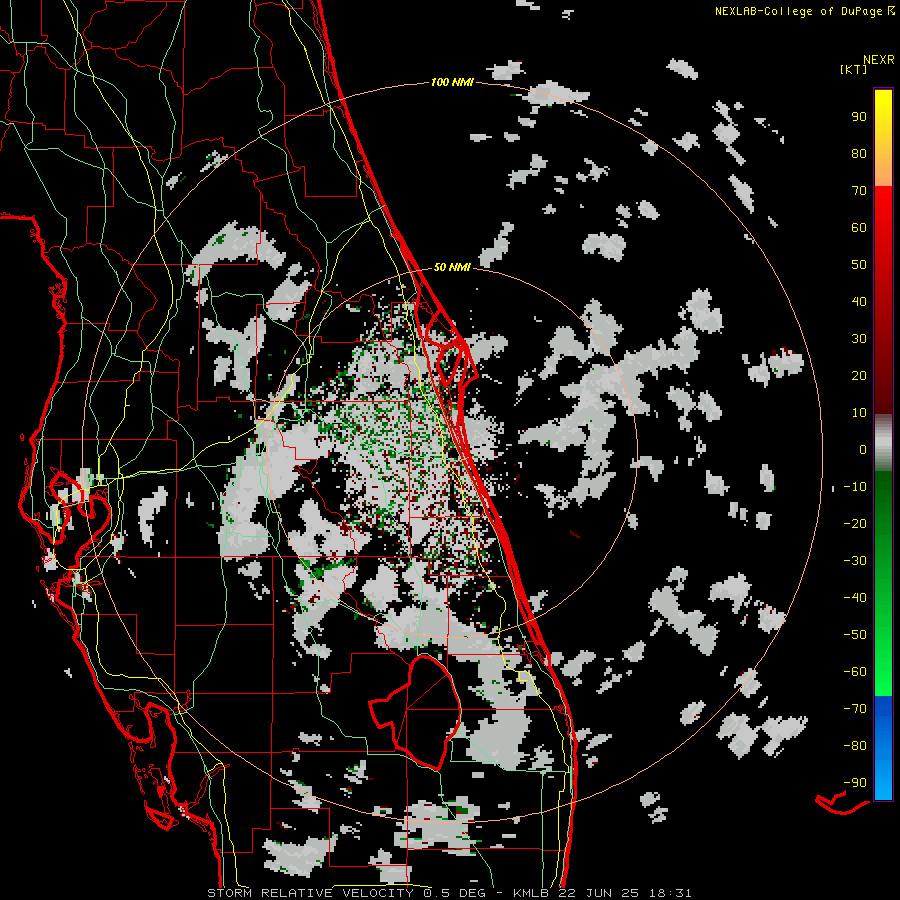Click the NEXR label above the color bar
Screen dimensions: 900x900
point(878,60)
